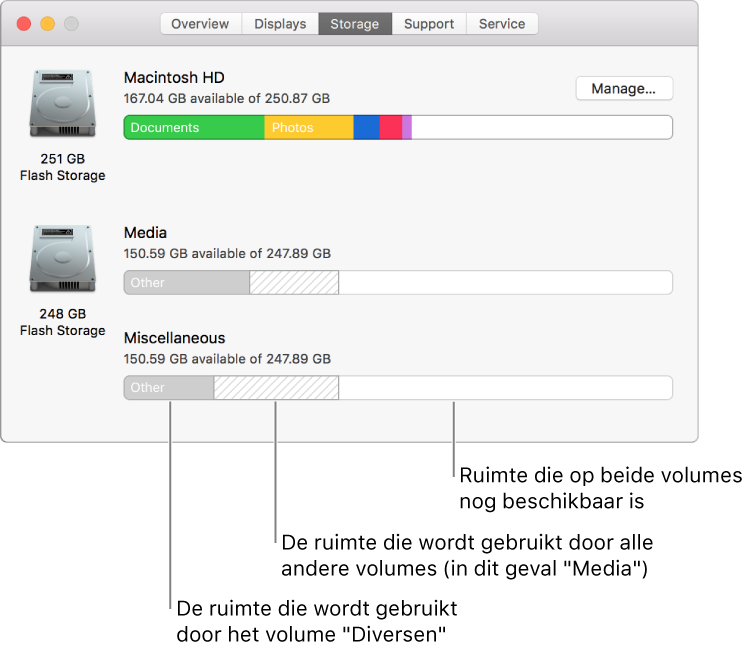This screenshot has height=652, width=756.
Task: Click the Macintosh HD drive icon
Action: click(63, 103)
